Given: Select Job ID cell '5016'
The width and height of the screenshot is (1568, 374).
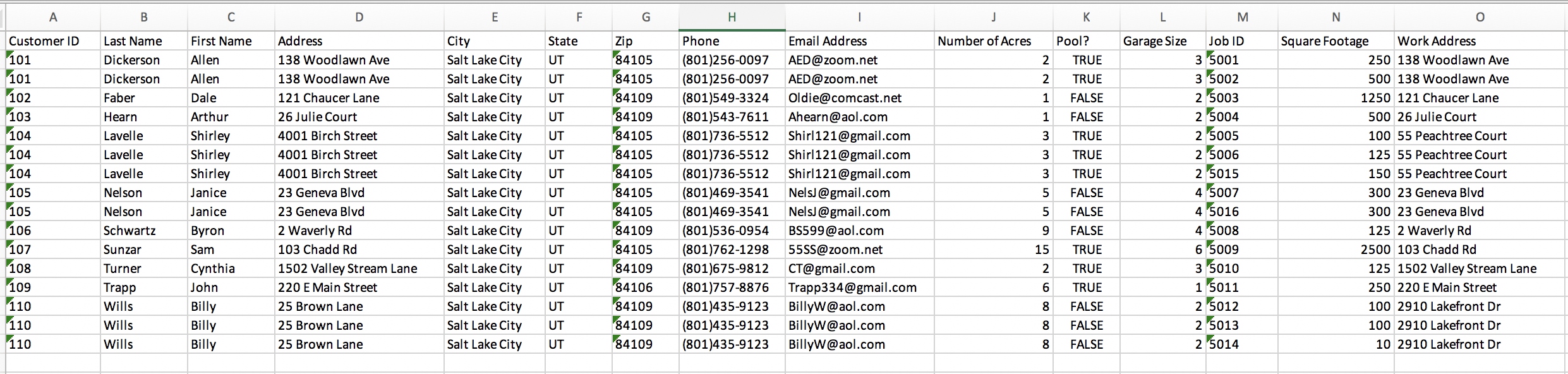Looking at the screenshot, I should (1242, 212).
